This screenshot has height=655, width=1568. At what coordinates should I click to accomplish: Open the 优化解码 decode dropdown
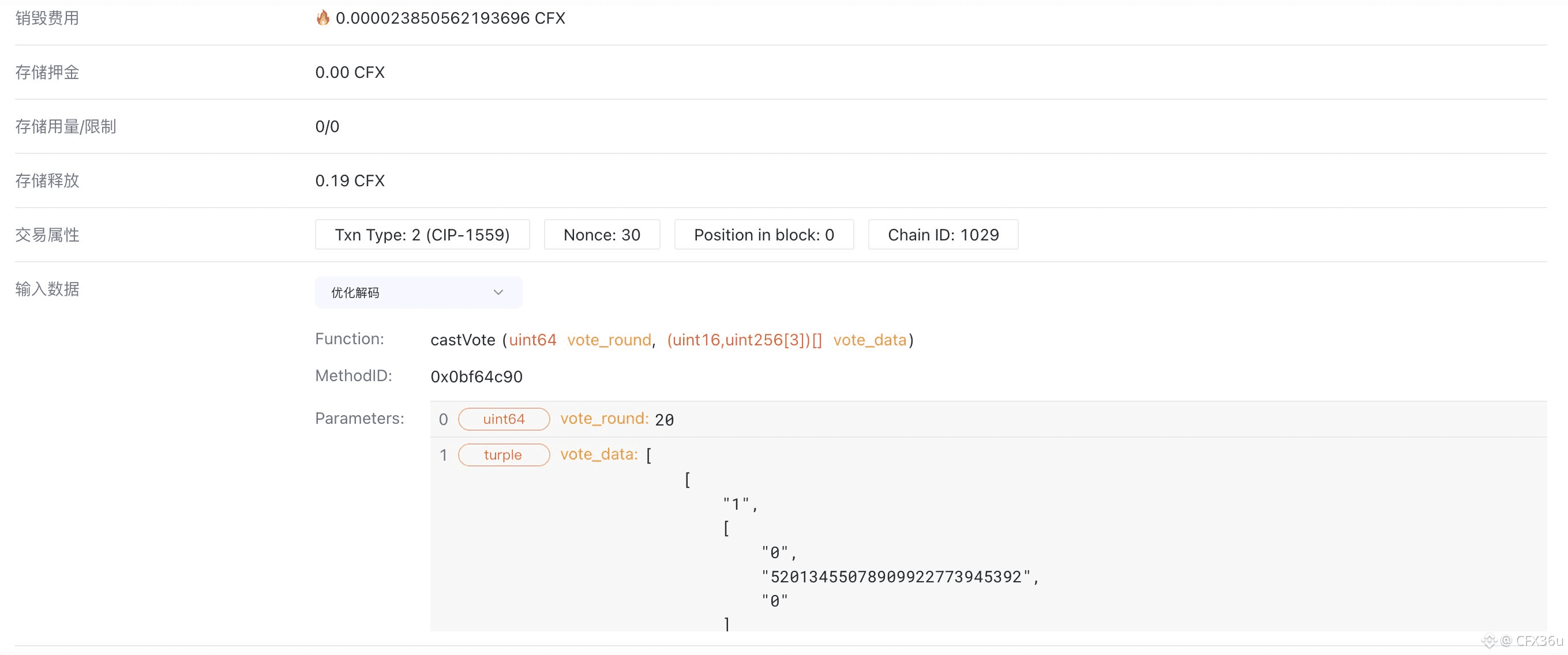(x=418, y=292)
